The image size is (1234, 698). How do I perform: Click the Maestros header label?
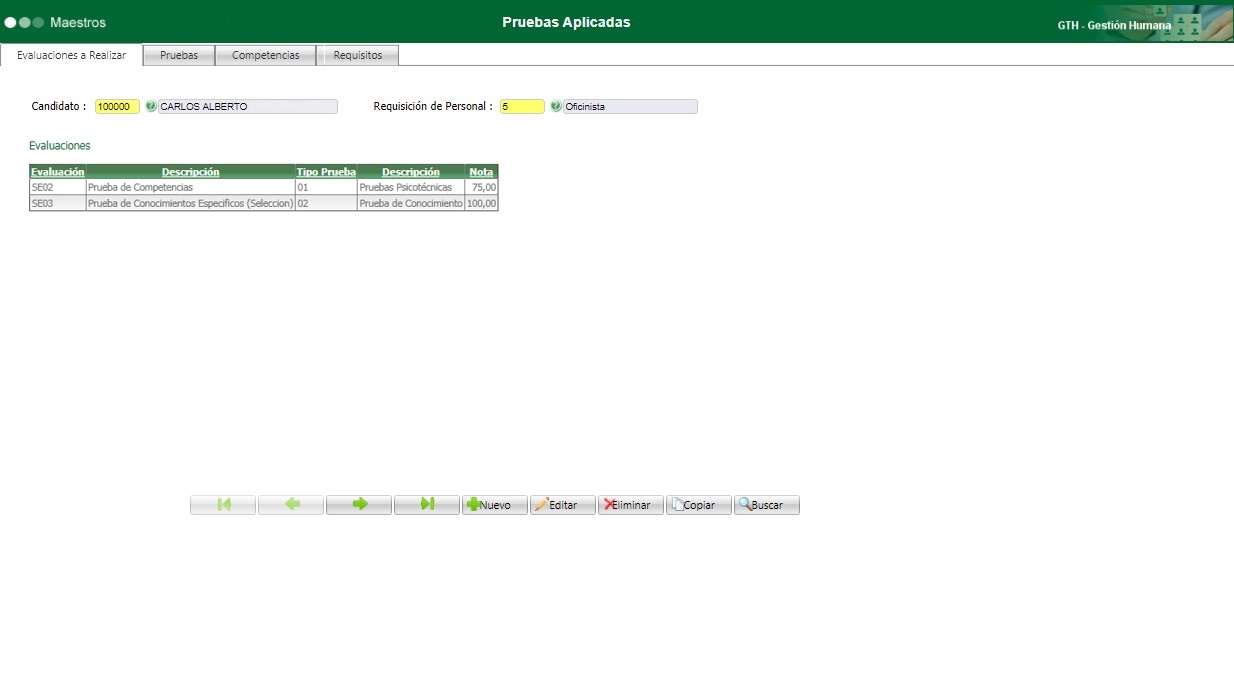coord(78,22)
